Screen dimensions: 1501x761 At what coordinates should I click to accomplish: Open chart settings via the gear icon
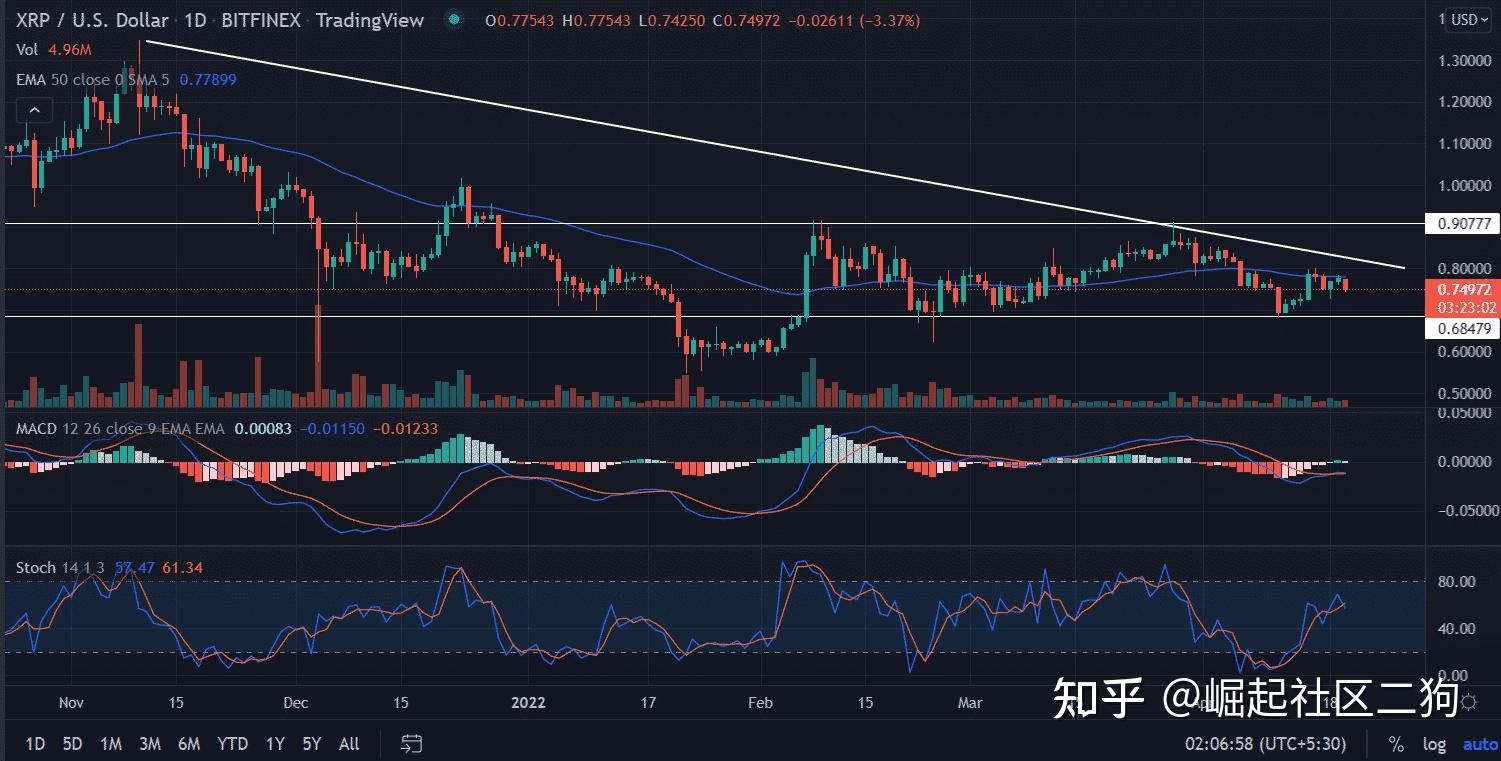[x=1468, y=703]
